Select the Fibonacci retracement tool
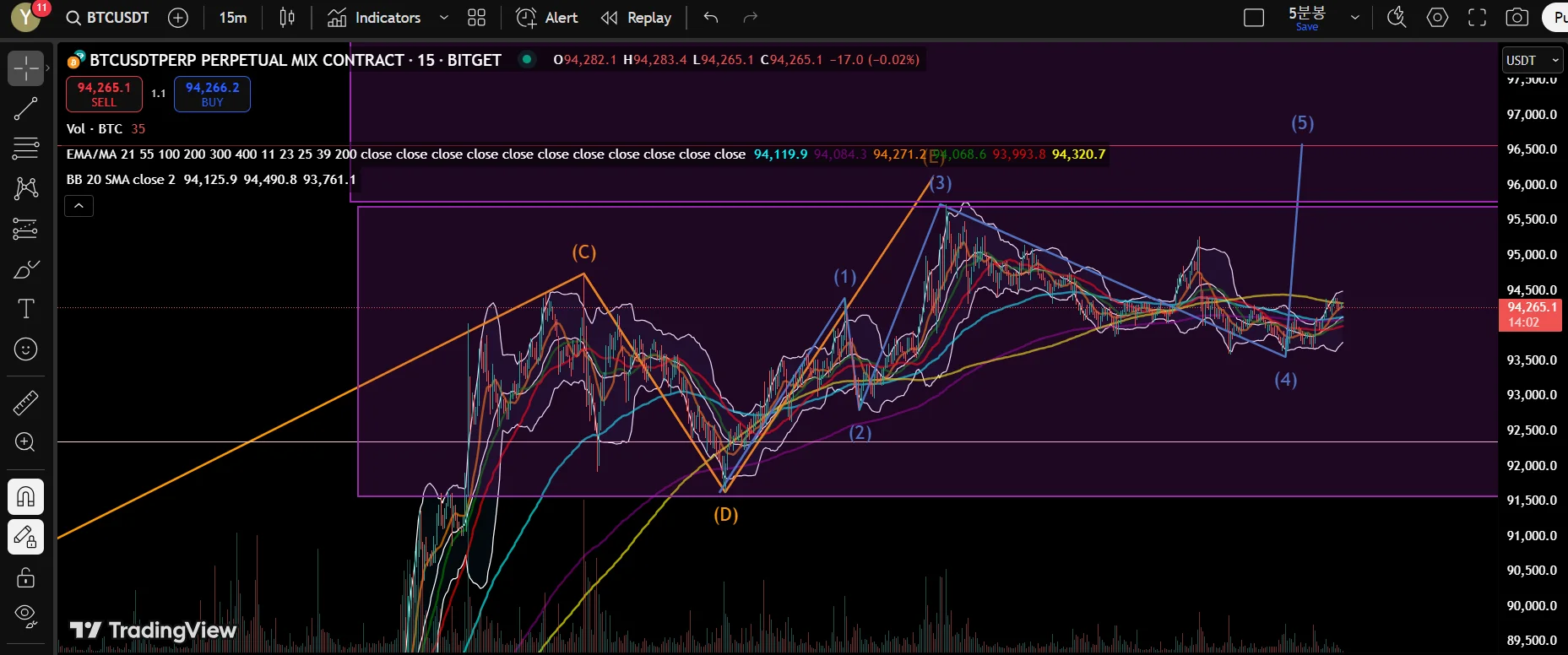The width and height of the screenshot is (1568, 655). [x=26, y=148]
